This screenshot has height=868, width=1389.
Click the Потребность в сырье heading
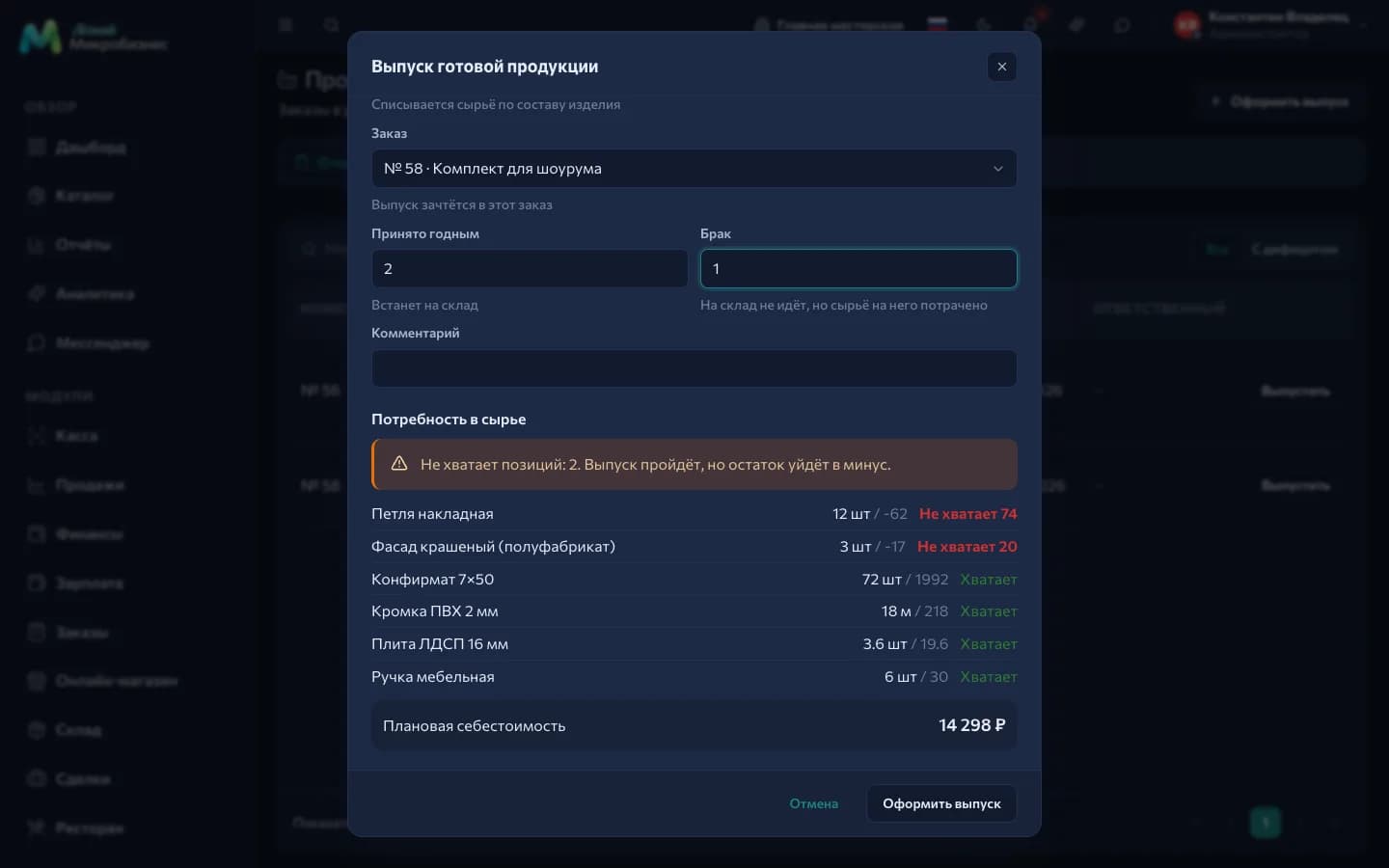click(449, 420)
